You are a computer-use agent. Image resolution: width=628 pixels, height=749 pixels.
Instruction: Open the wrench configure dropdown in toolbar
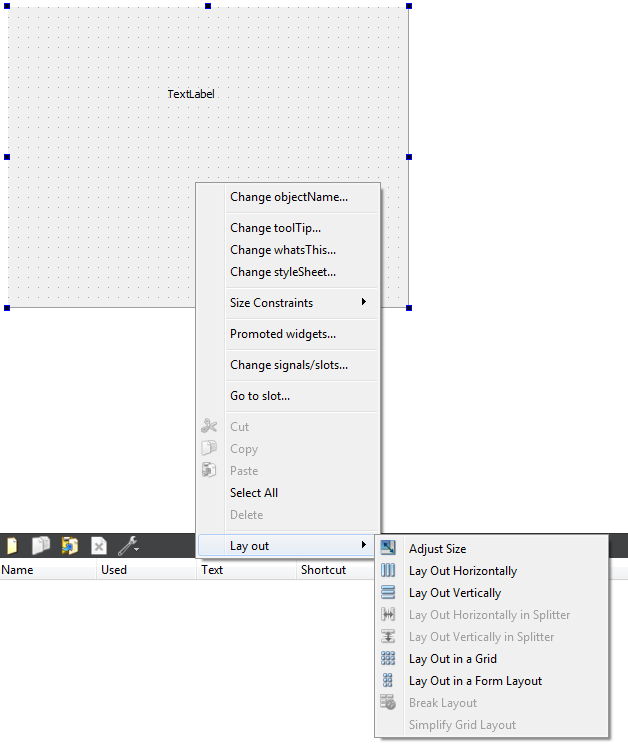pyautogui.click(x=128, y=546)
